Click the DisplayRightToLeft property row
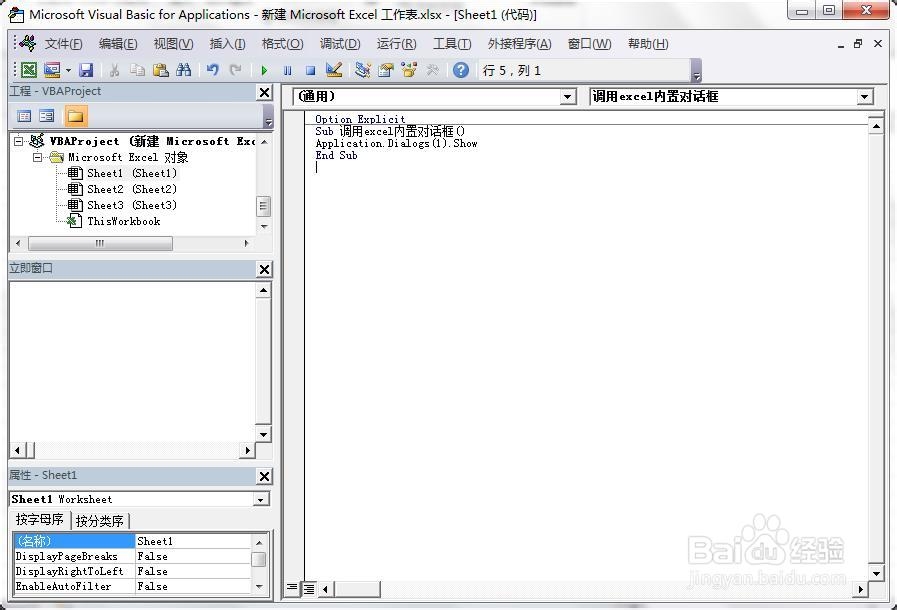The image size is (897, 610). click(x=132, y=571)
